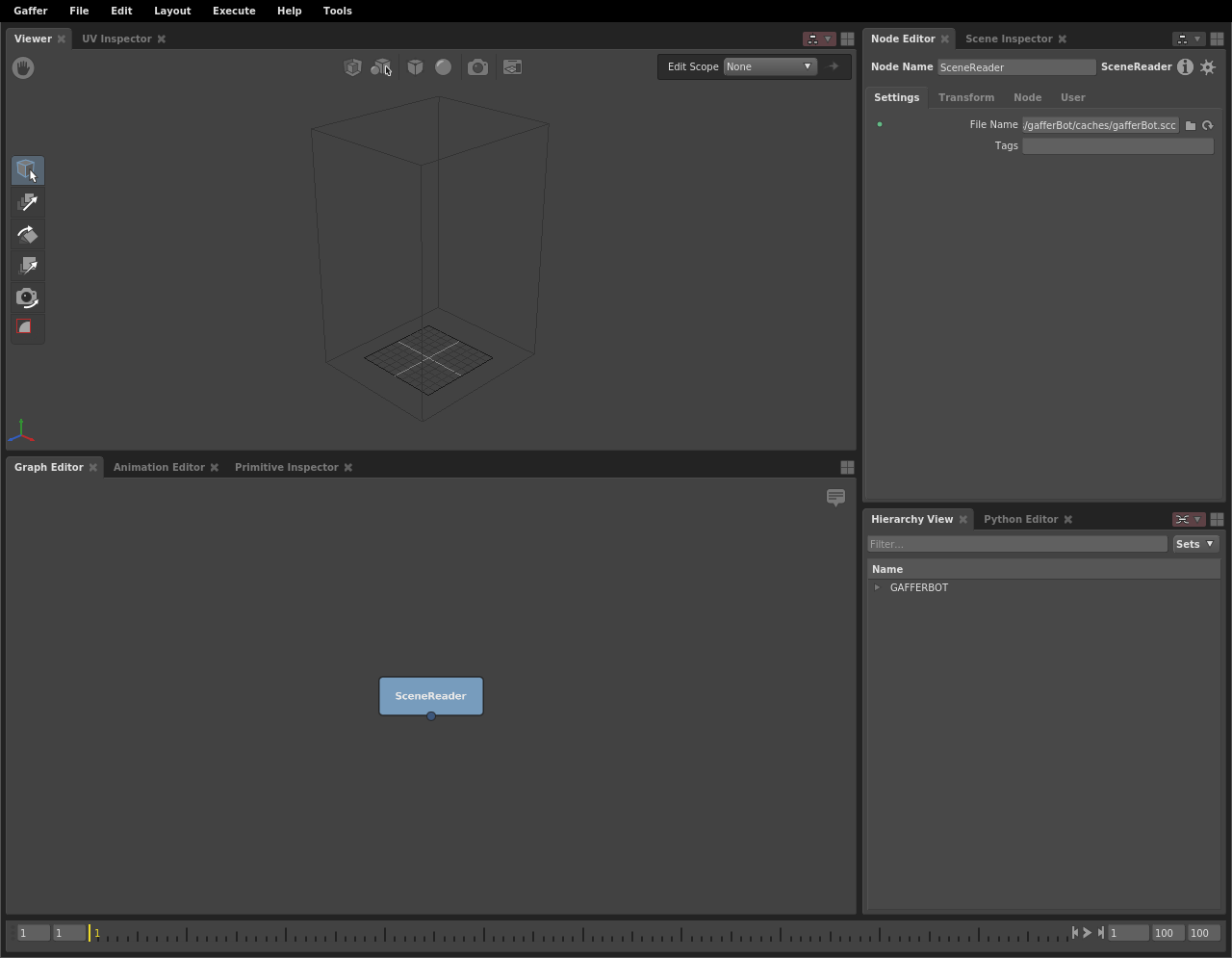Image resolution: width=1232 pixels, height=958 pixels.
Task: Open the Sets dropdown in Hierarchy View
Action: 1194,544
